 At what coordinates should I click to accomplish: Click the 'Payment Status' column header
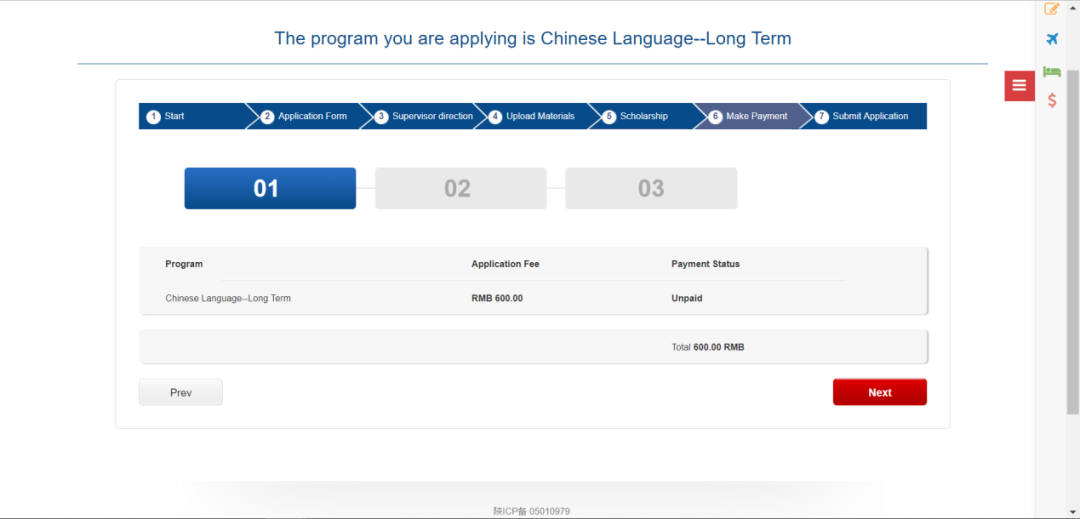point(705,264)
